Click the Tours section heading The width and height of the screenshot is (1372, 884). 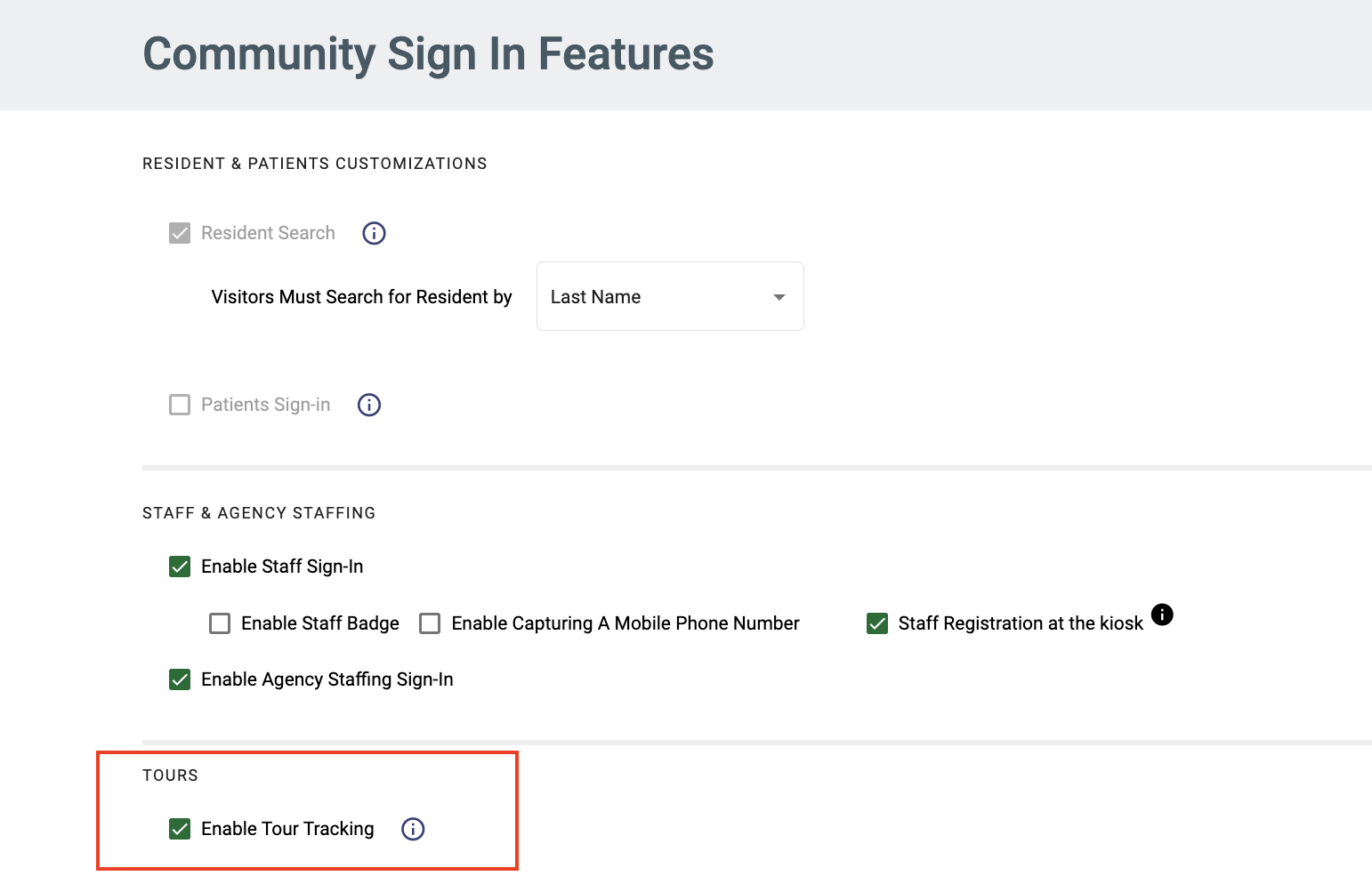tap(170, 776)
